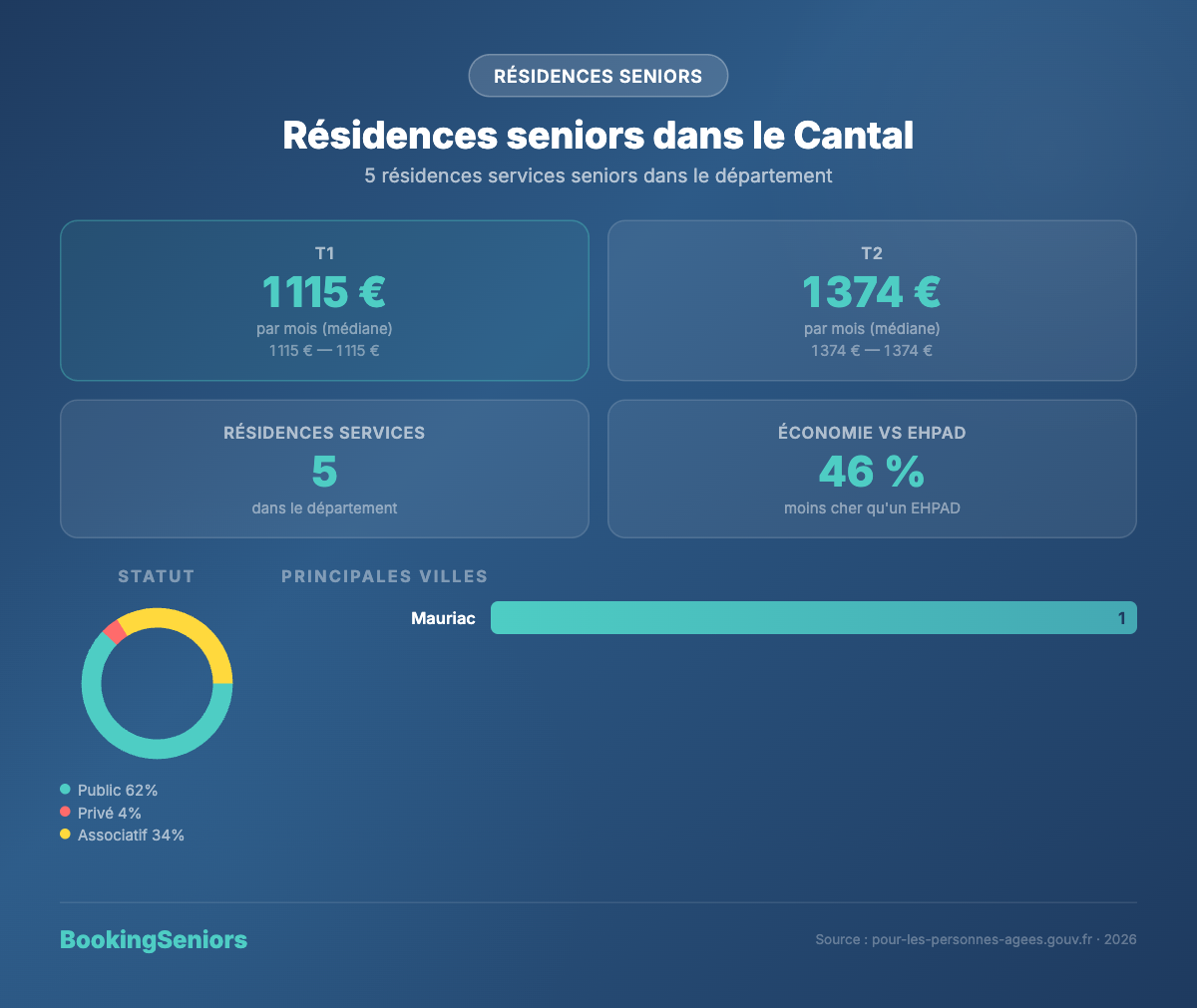
Task: Click the source link pour-les-personnes-agees.gouv.fr
Action: pyautogui.click(x=981, y=939)
